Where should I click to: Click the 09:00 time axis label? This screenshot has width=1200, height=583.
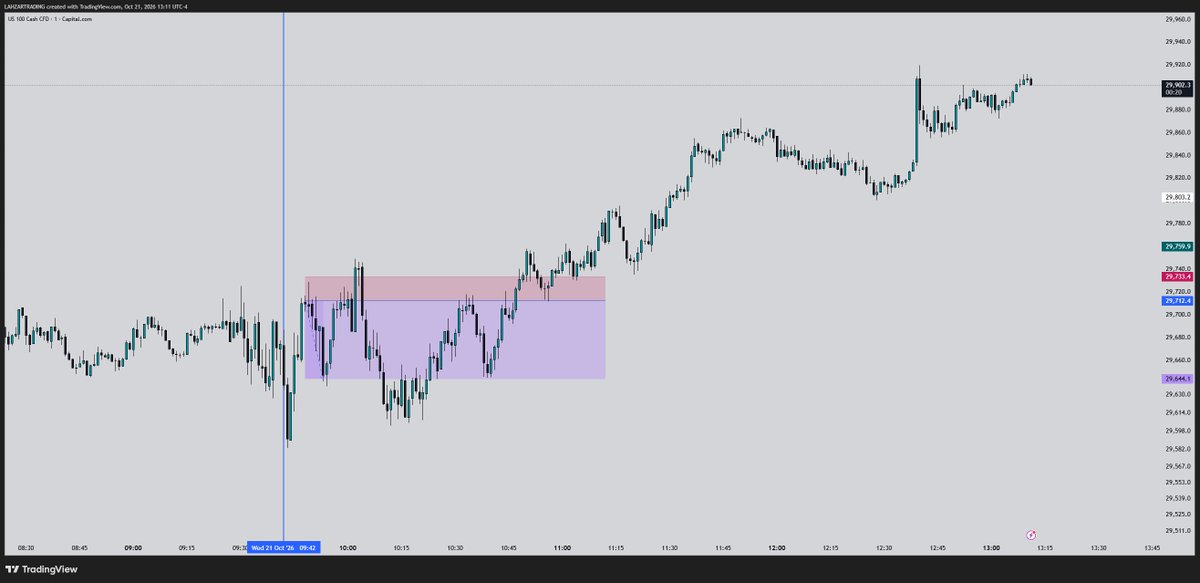[x=133, y=548]
